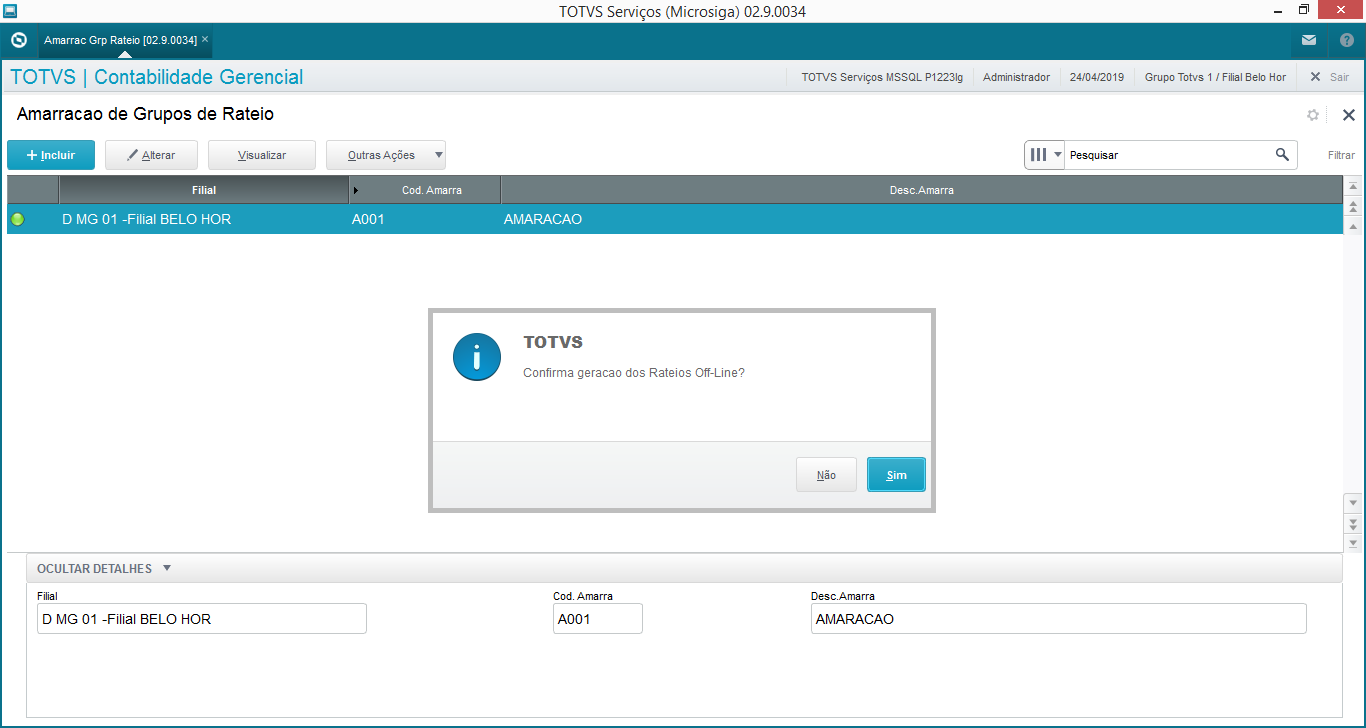Image resolution: width=1366 pixels, height=728 pixels.
Task: Page up the grid with the double-up arrow
Action: 1354,207
